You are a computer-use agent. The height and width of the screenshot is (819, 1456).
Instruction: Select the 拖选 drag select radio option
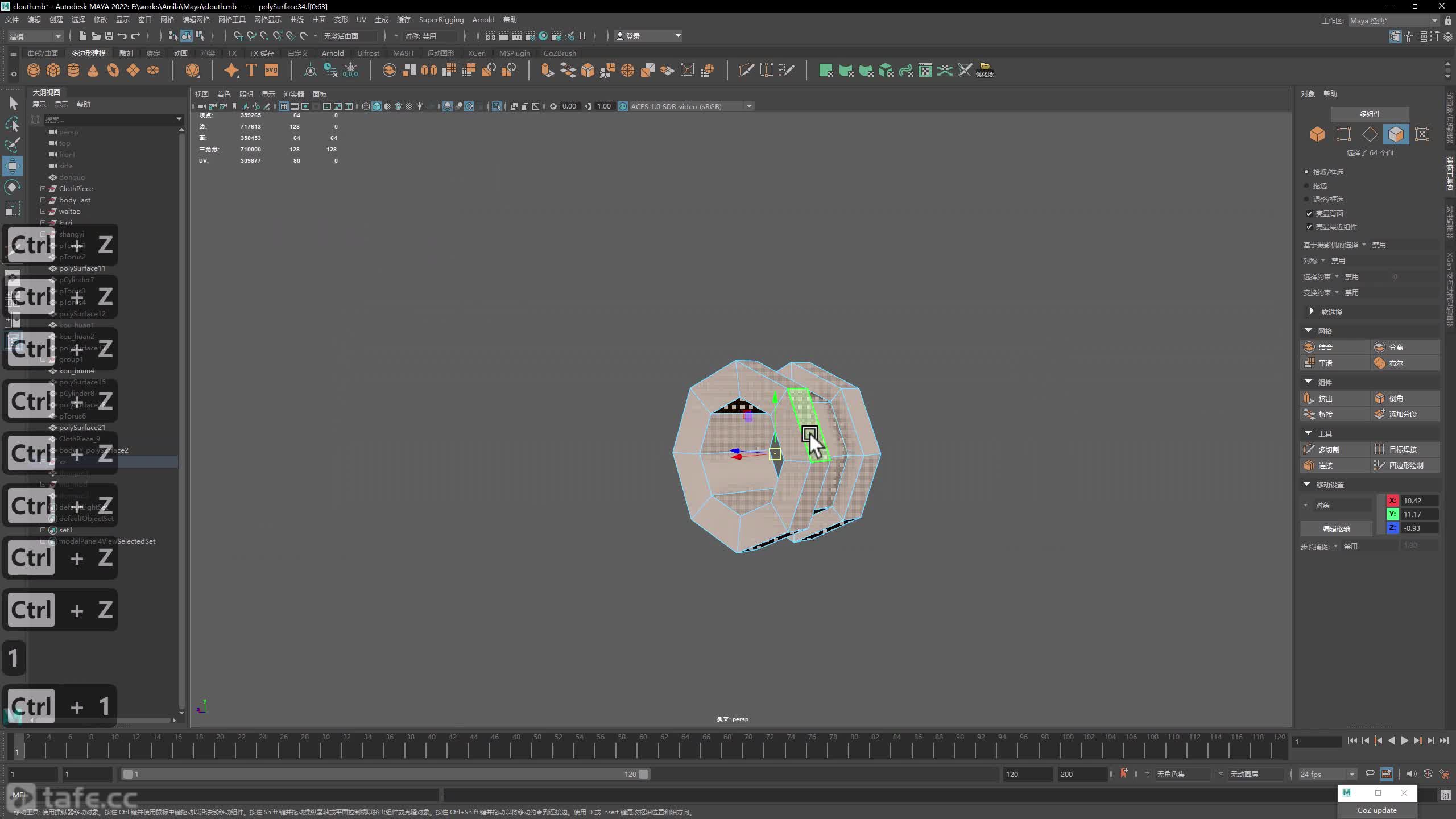coord(1306,185)
